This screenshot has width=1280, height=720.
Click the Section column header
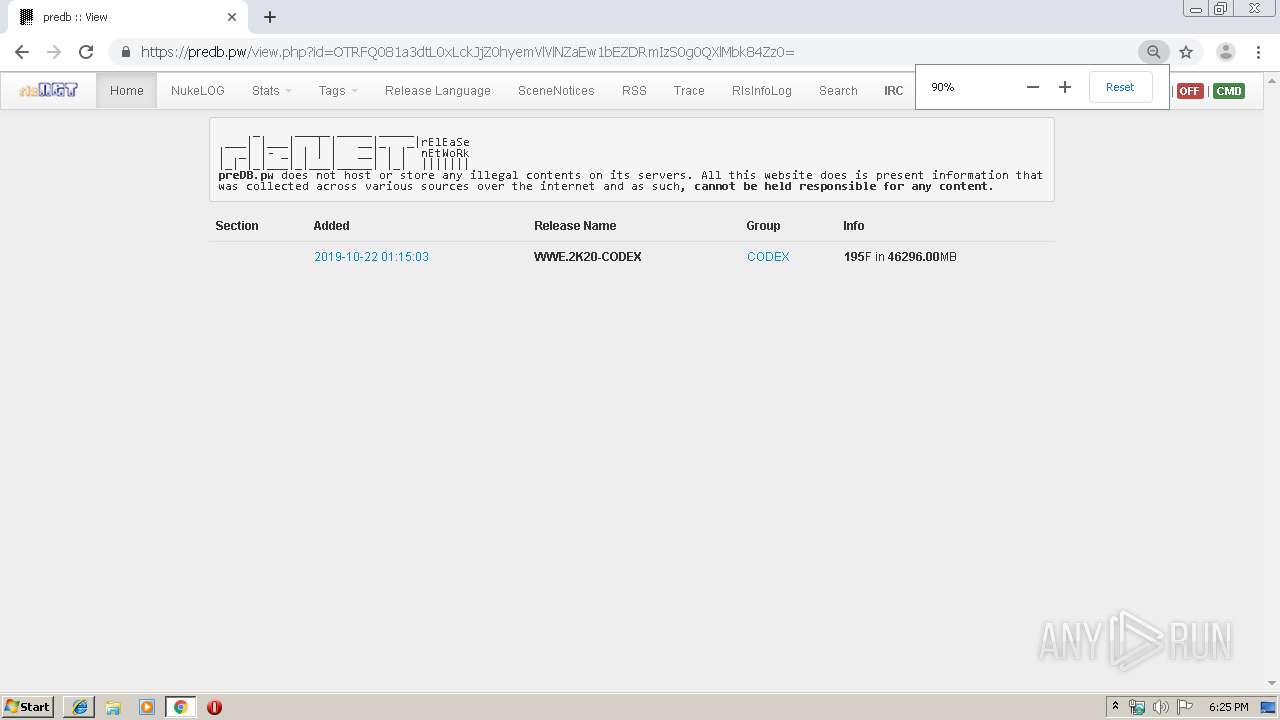pyautogui.click(x=237, y=226)
